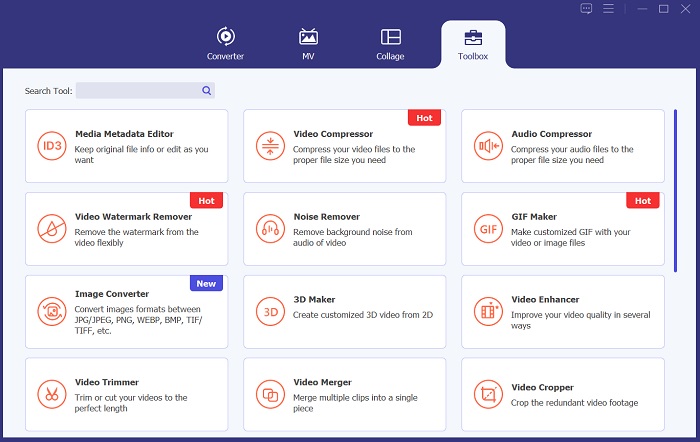
Task: Click the magnifier search icon
Action: click(206, 91)
